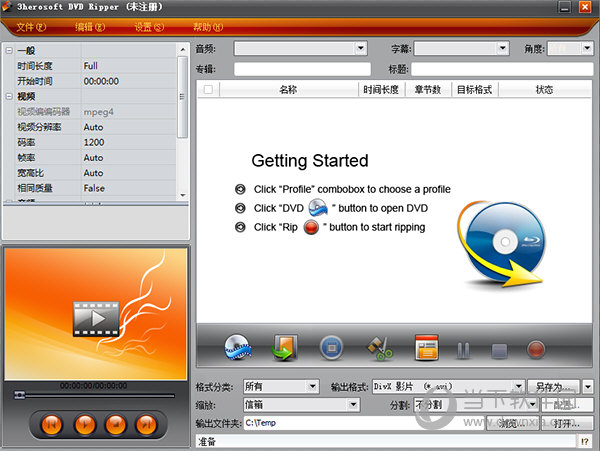Screen dimensions: 600x451
Task: Click the video preview thumbnail
Action: pos(96,314)
